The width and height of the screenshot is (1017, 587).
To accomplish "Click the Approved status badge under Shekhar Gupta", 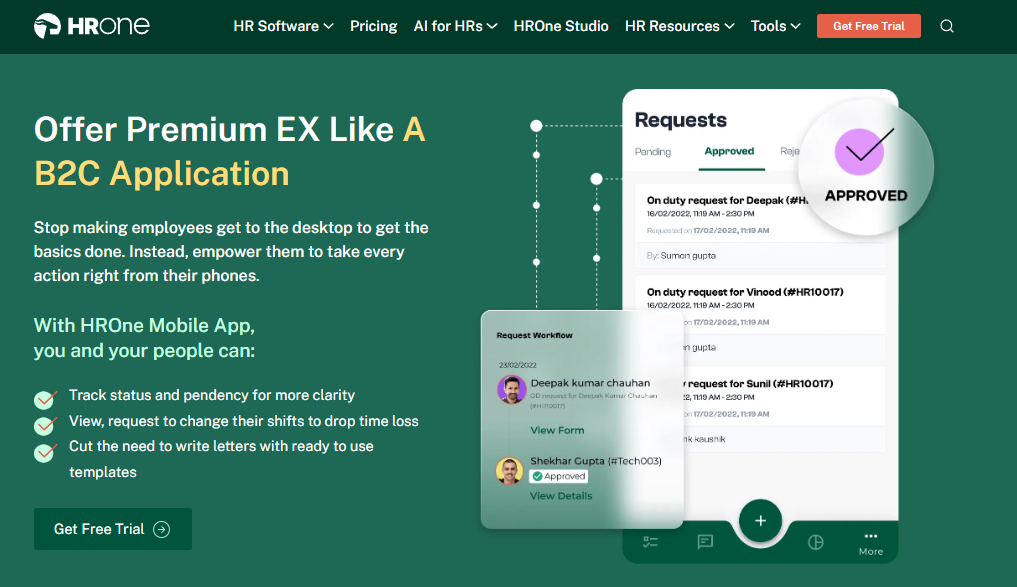I will tap(558, 476).
